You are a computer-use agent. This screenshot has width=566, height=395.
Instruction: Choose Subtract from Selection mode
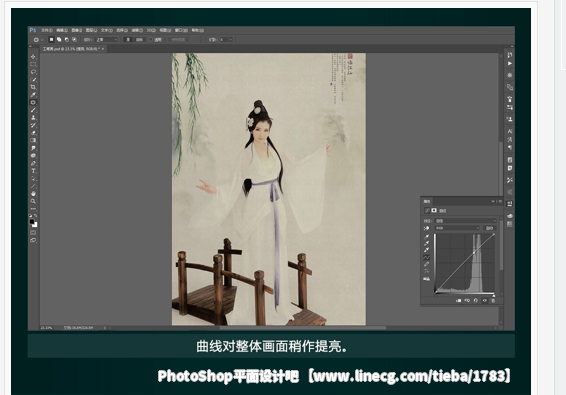click(66, 40)
